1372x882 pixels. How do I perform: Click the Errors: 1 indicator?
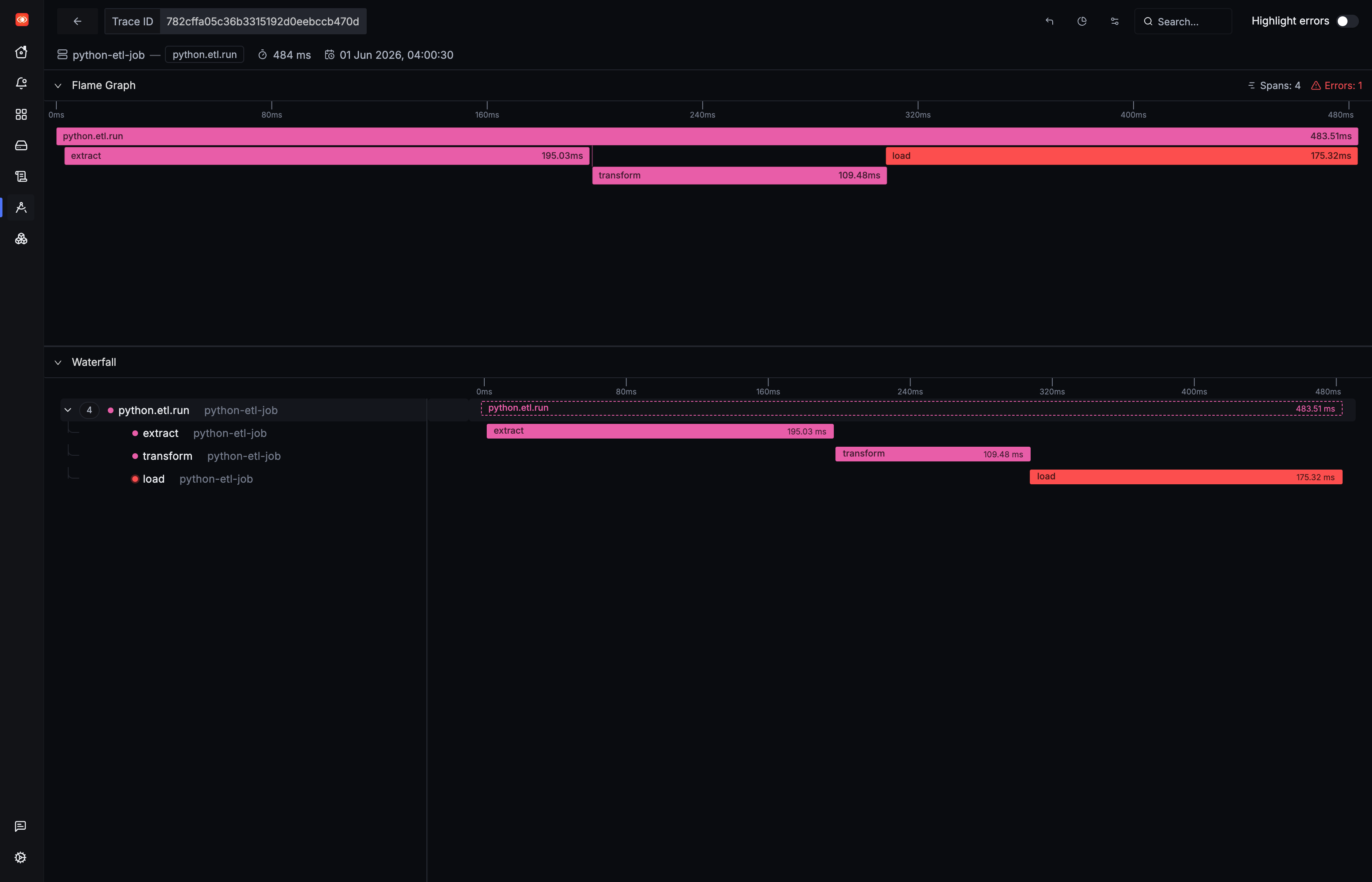point(1337,86)
